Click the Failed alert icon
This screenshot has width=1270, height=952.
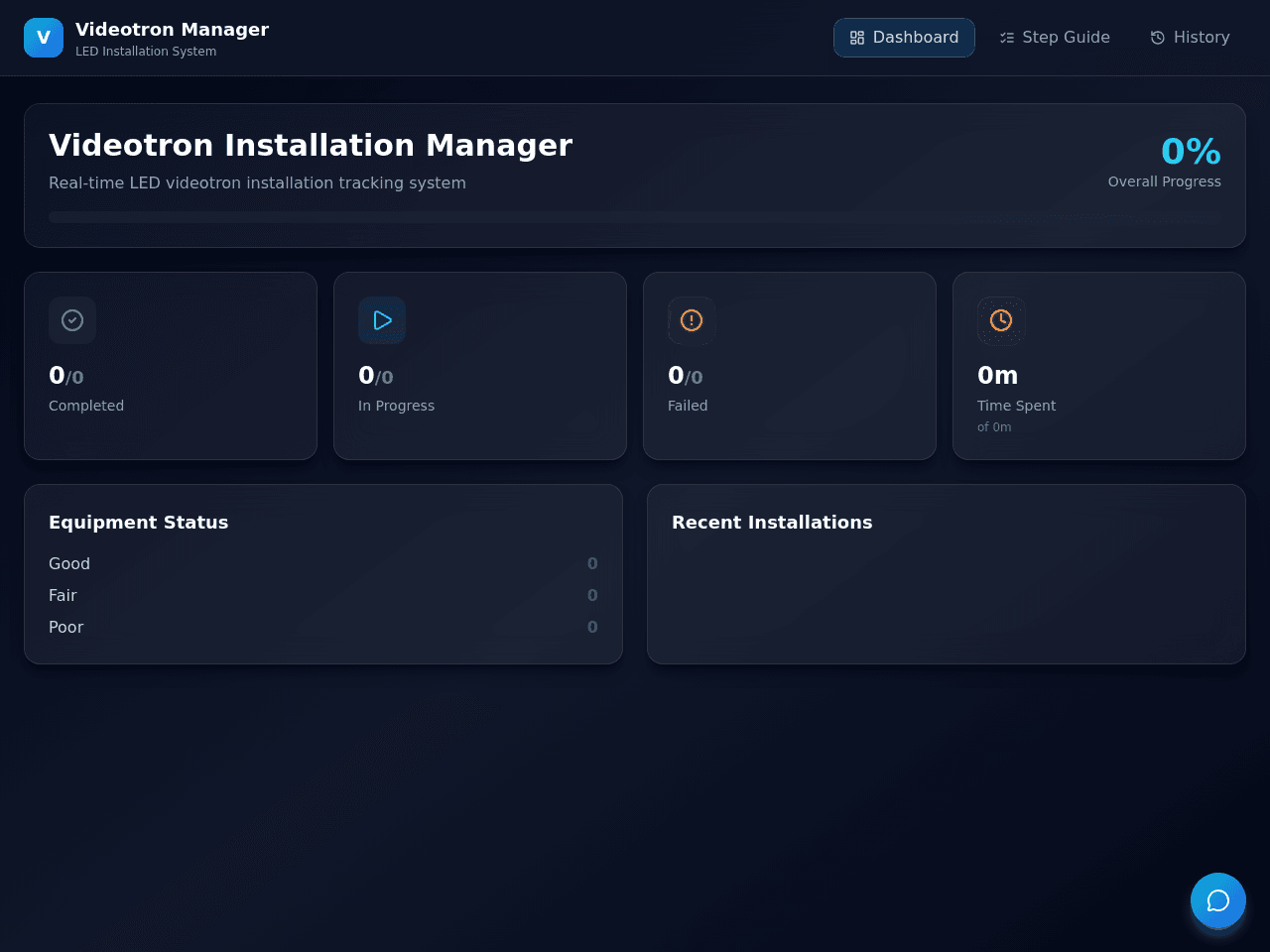click(x=692, y=320)
